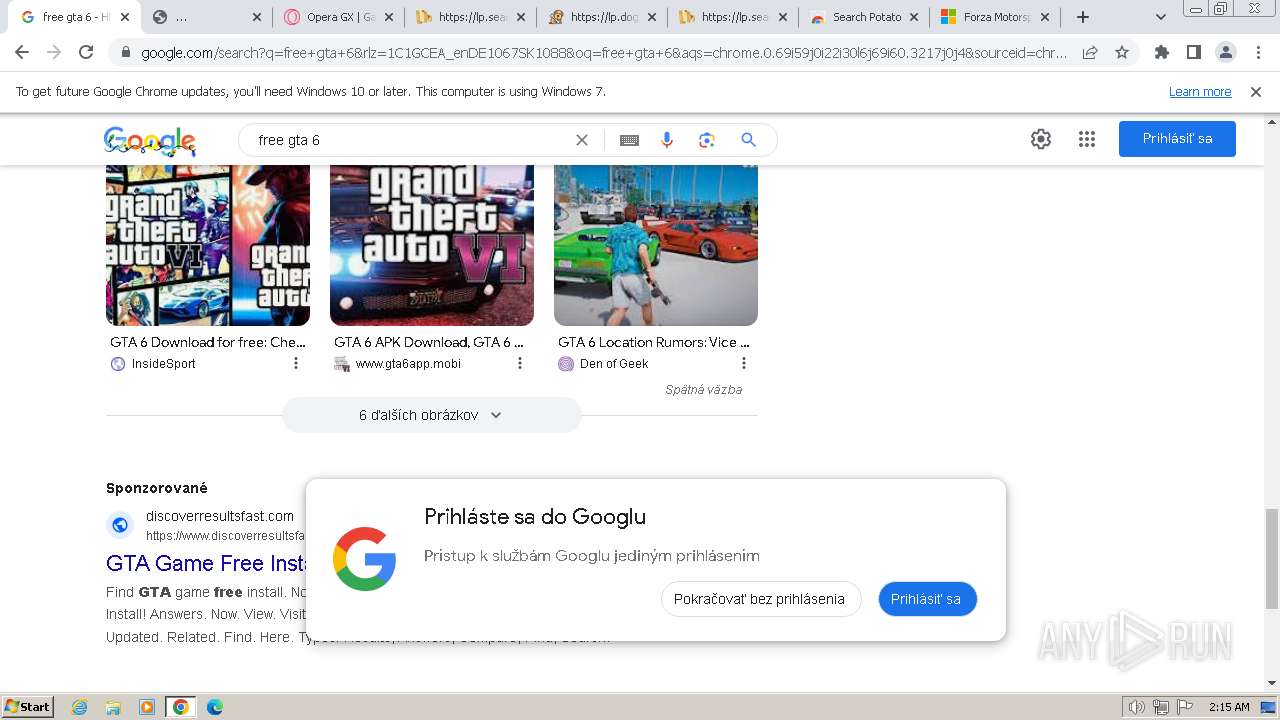Go to the Google logo homepage
The width and height of the screenshot is (1280, 720).
point(149,141)
